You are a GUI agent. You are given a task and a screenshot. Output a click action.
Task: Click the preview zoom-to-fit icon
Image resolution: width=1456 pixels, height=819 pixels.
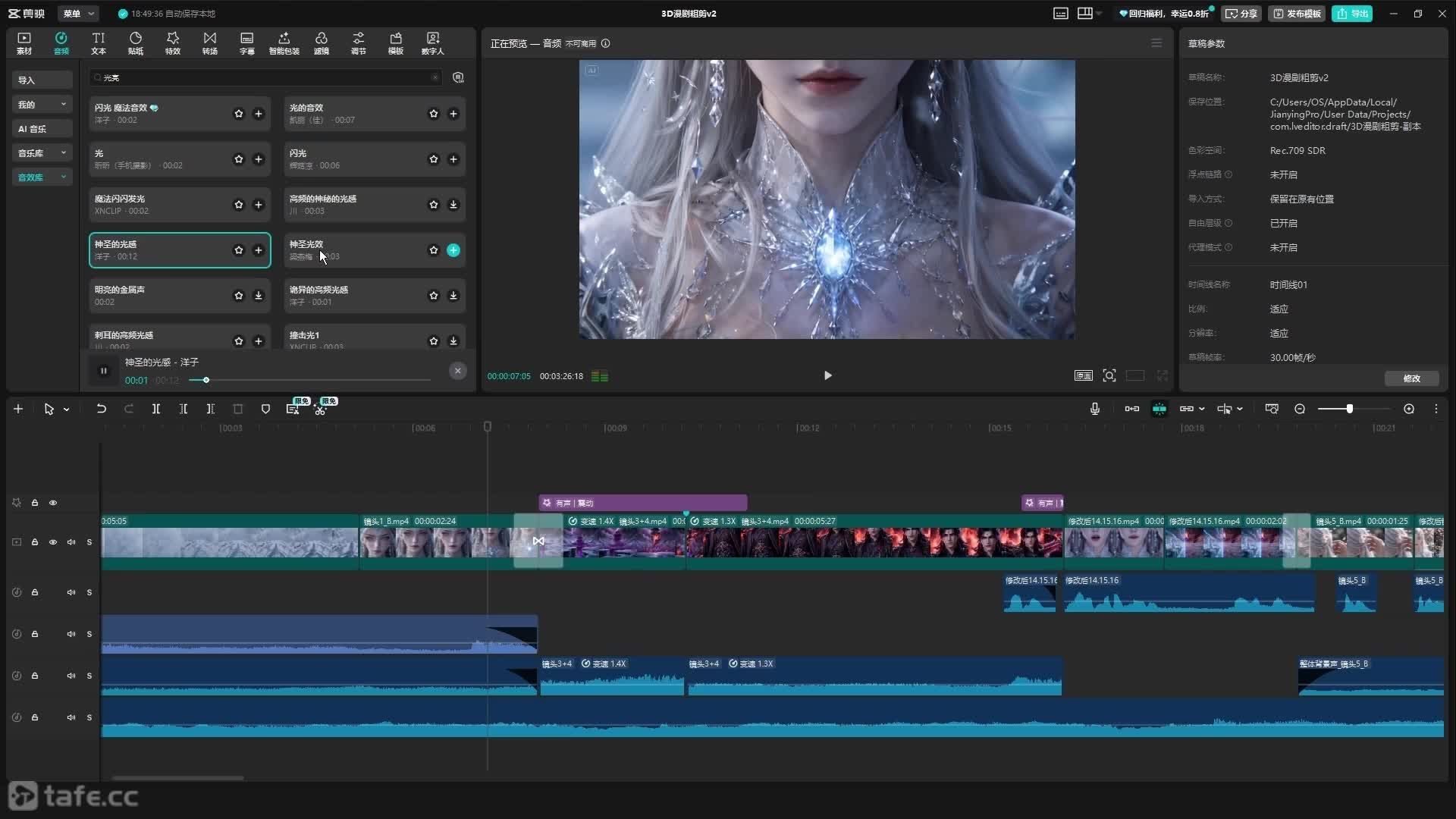[x=1109, y=375]
